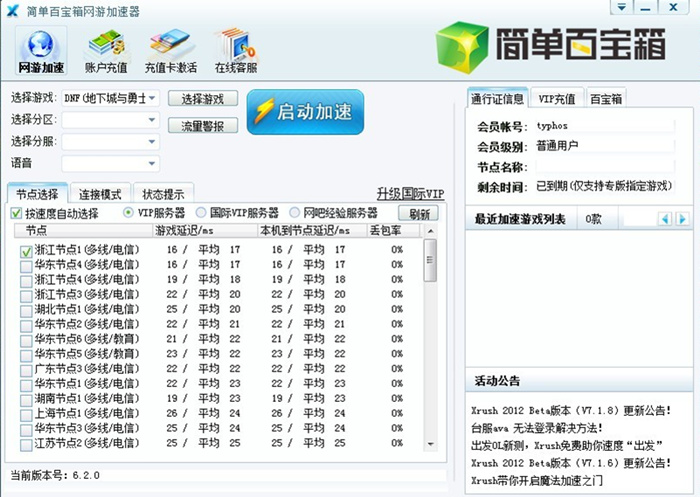
Task: Click the 节点名称 empty field
Action: tap(605, 167)
